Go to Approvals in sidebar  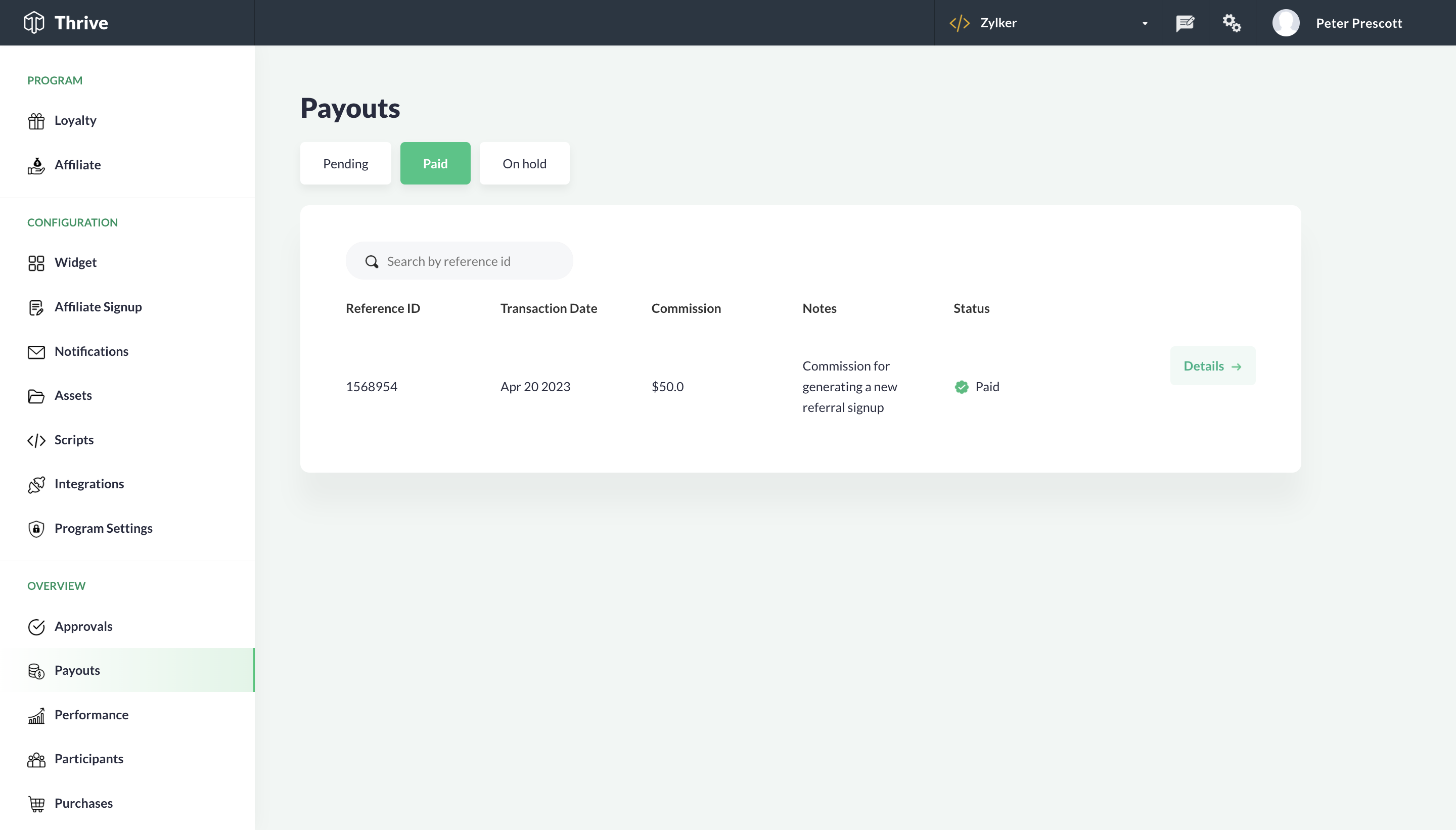click(83, 626)
